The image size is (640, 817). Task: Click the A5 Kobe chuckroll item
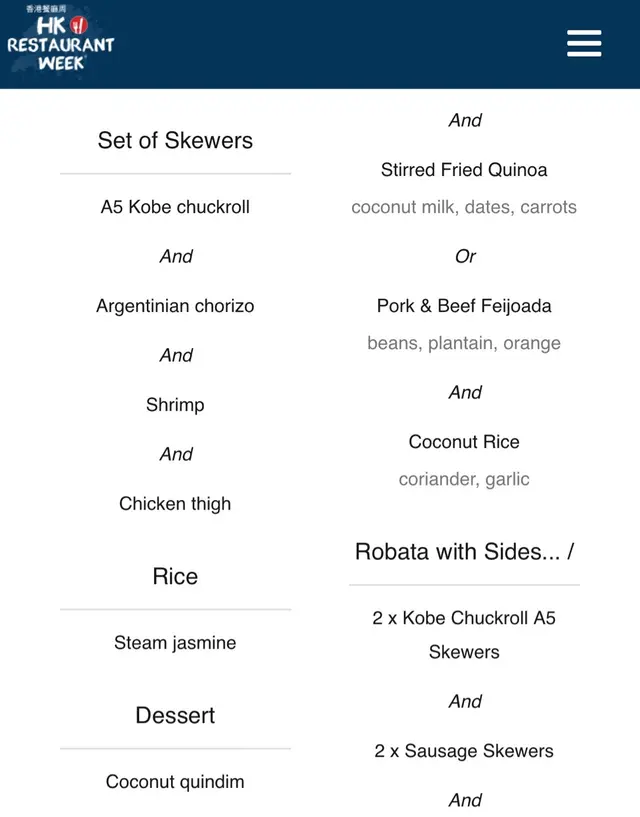[x=175, y=207]
